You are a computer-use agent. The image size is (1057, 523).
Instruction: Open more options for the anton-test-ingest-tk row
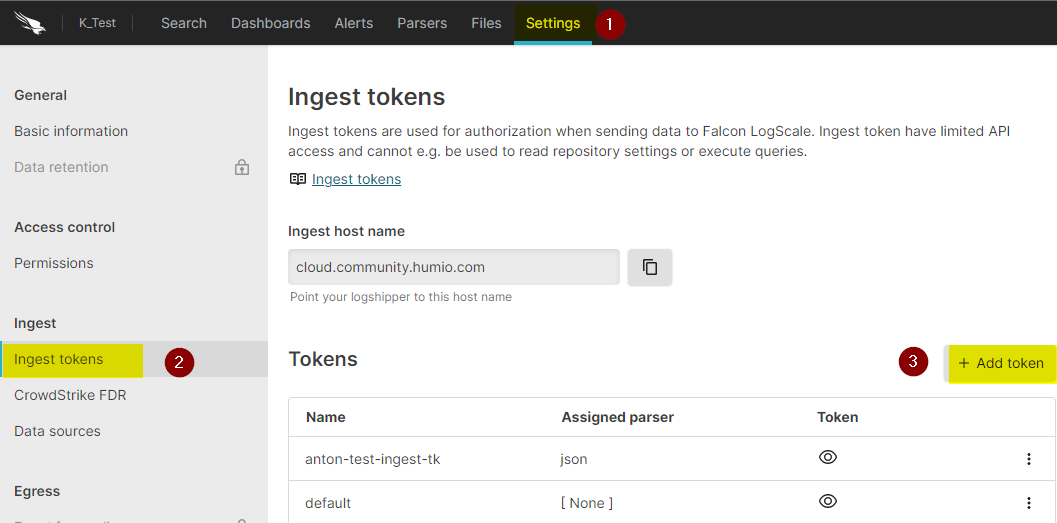pyautogui.click(x=1029, y=459)
